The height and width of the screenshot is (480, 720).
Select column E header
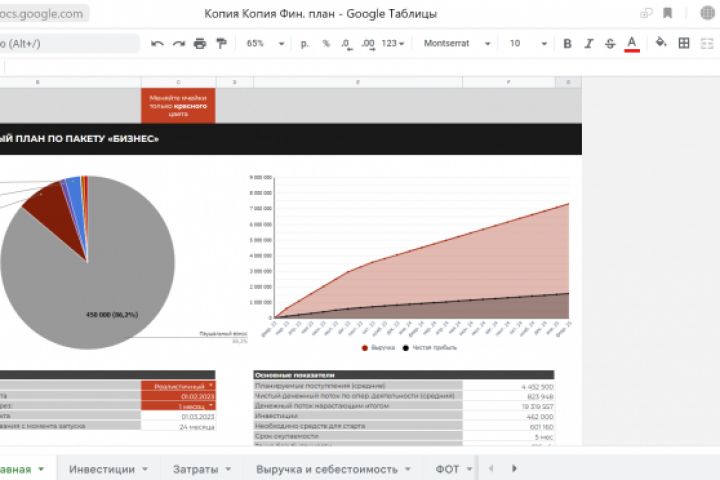tap(358, 82)
